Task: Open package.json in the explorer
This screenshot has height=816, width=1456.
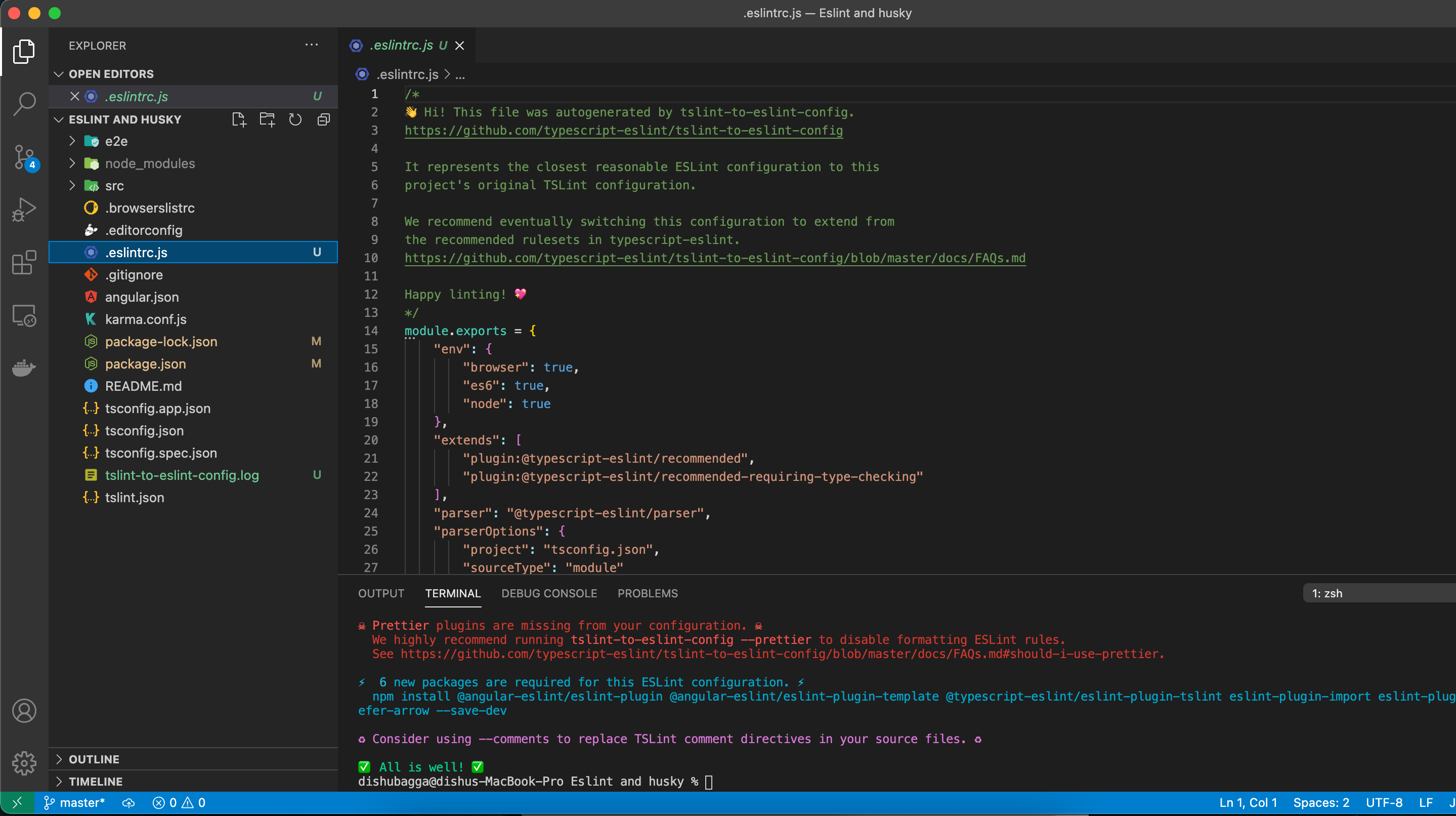Action: (145, 363)
